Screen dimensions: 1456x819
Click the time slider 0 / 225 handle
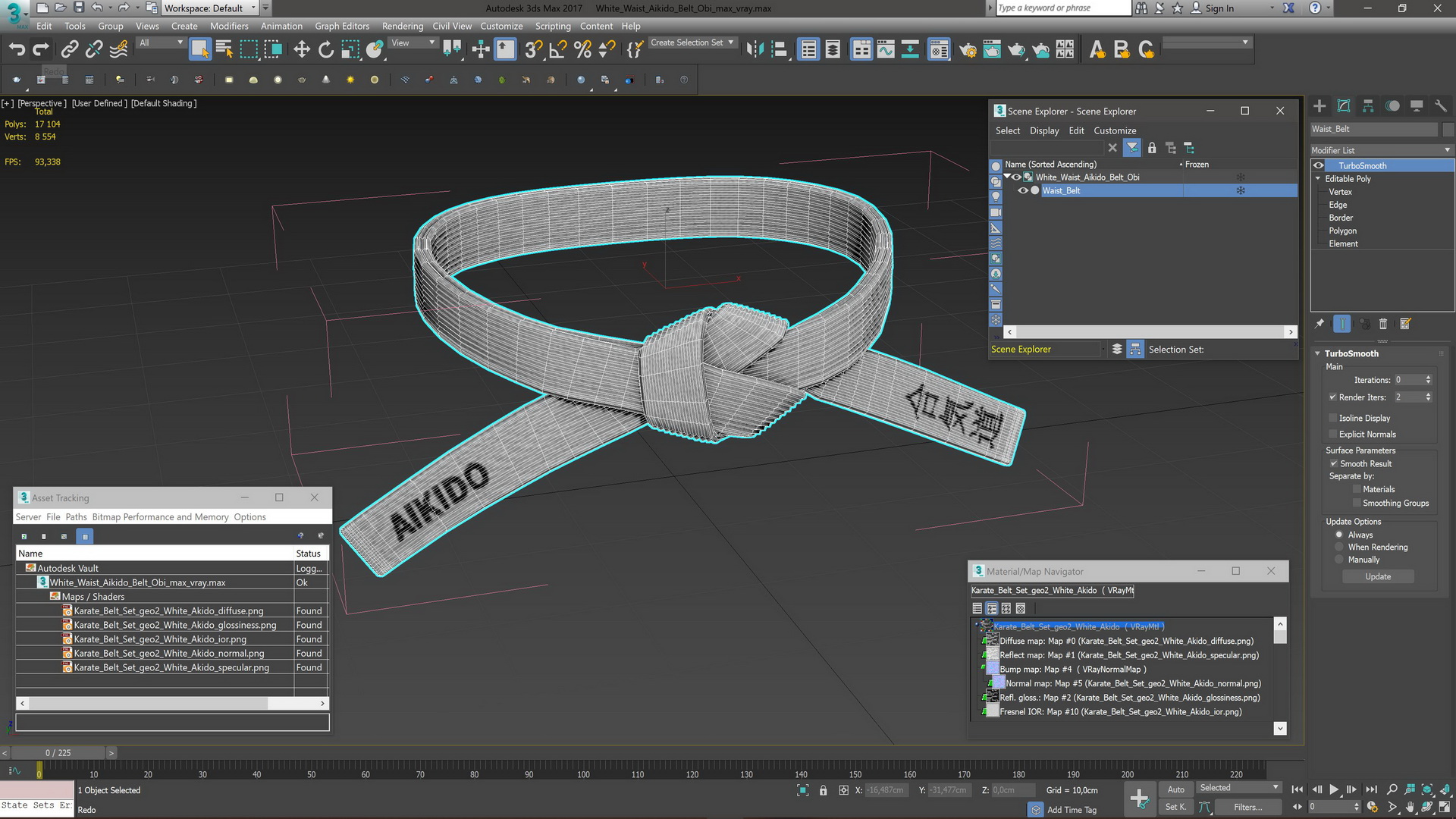tap(58, 753)
